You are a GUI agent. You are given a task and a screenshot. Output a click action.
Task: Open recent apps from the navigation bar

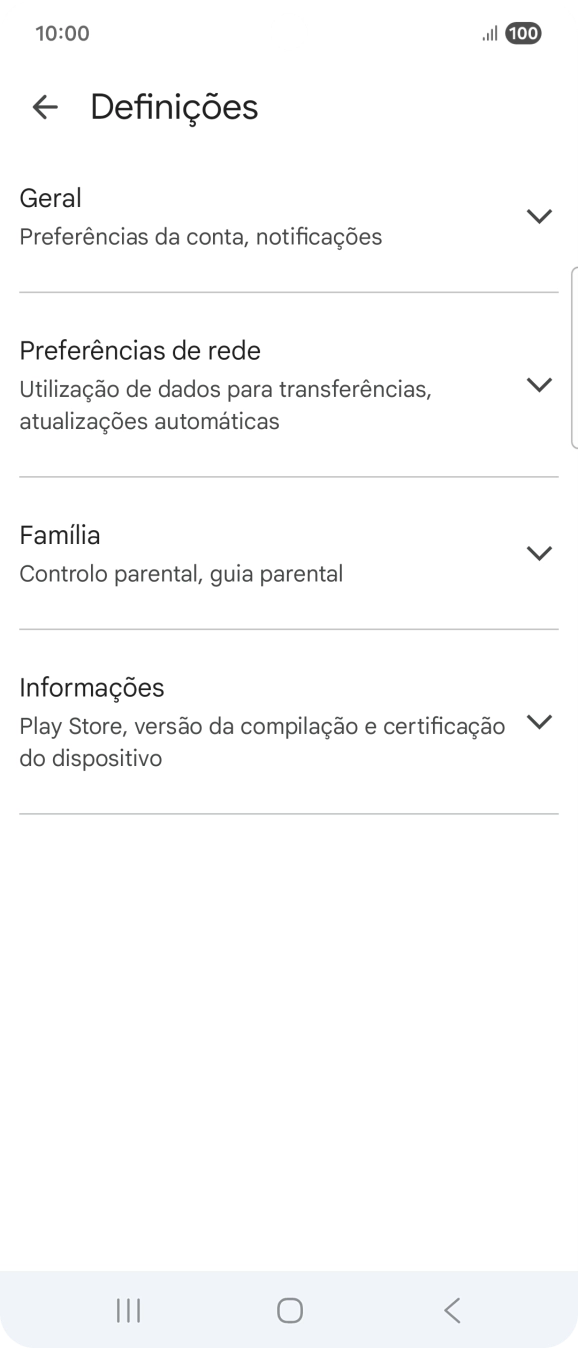click(127, 1308)
